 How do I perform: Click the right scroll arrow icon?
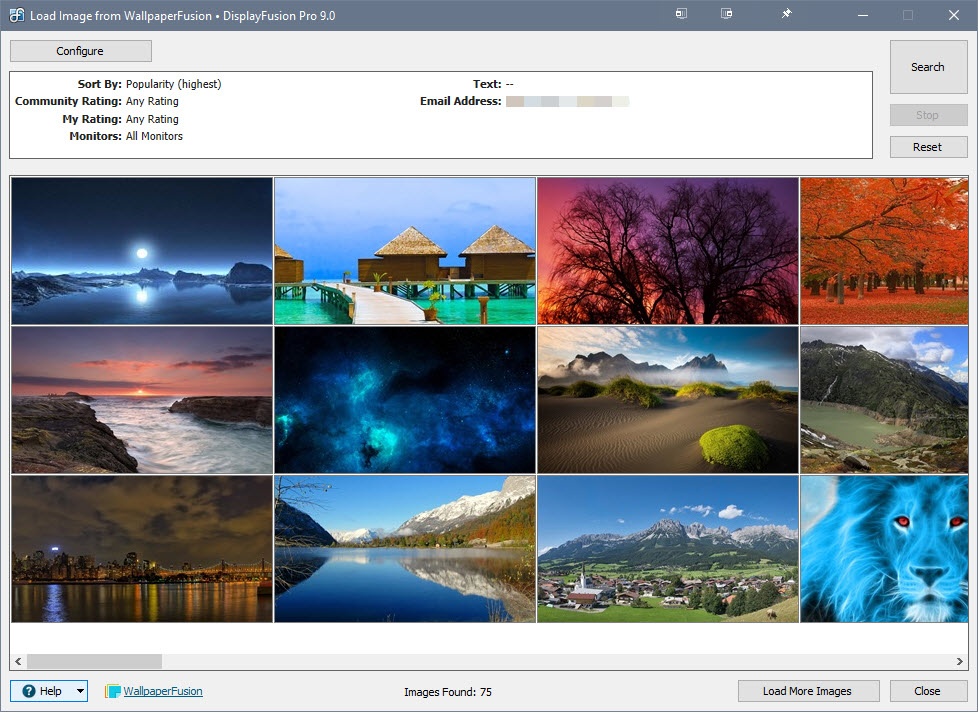pyautogui.click(x=962, y=661)
